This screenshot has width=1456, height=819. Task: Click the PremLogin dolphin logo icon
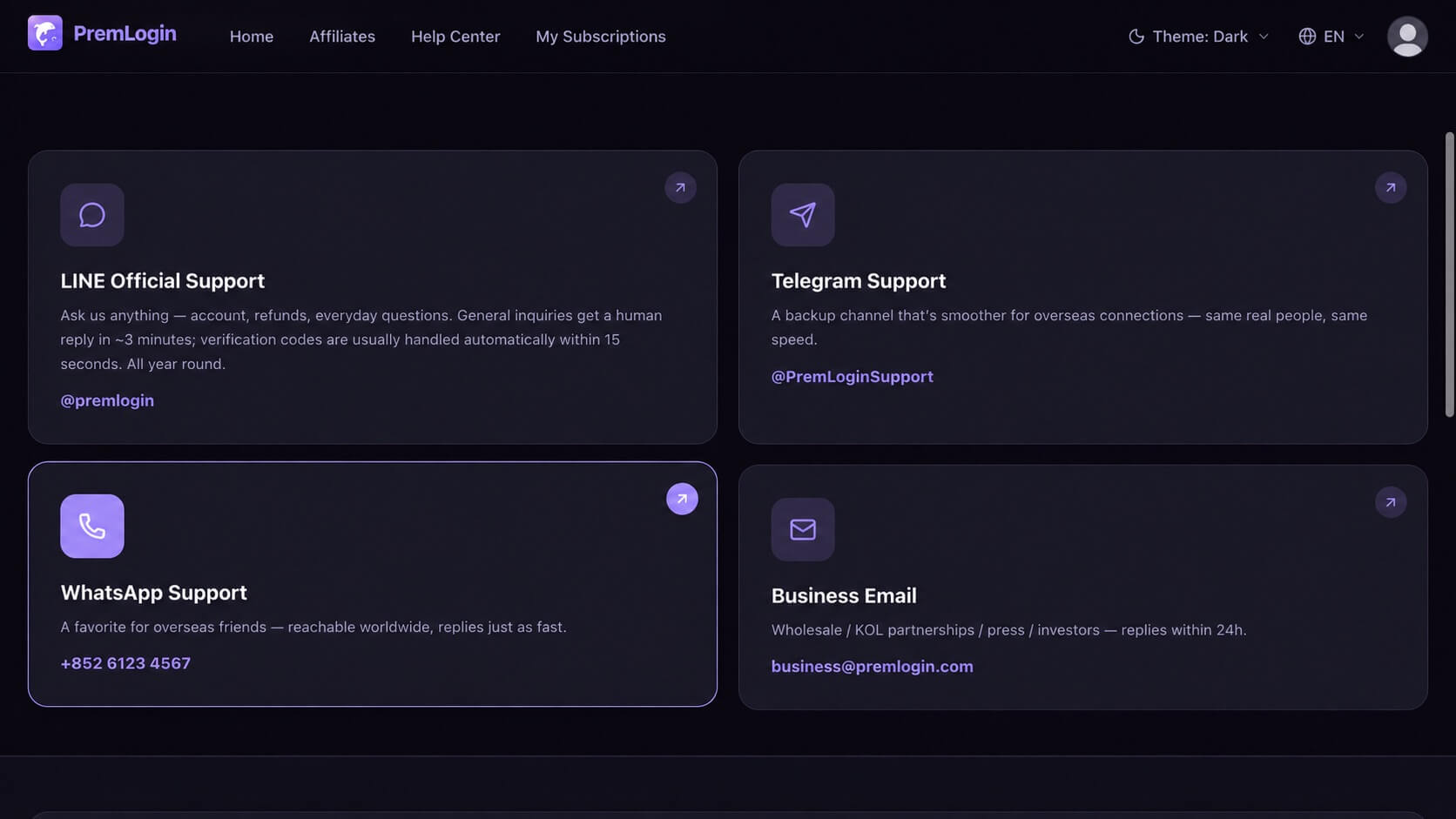45,33
